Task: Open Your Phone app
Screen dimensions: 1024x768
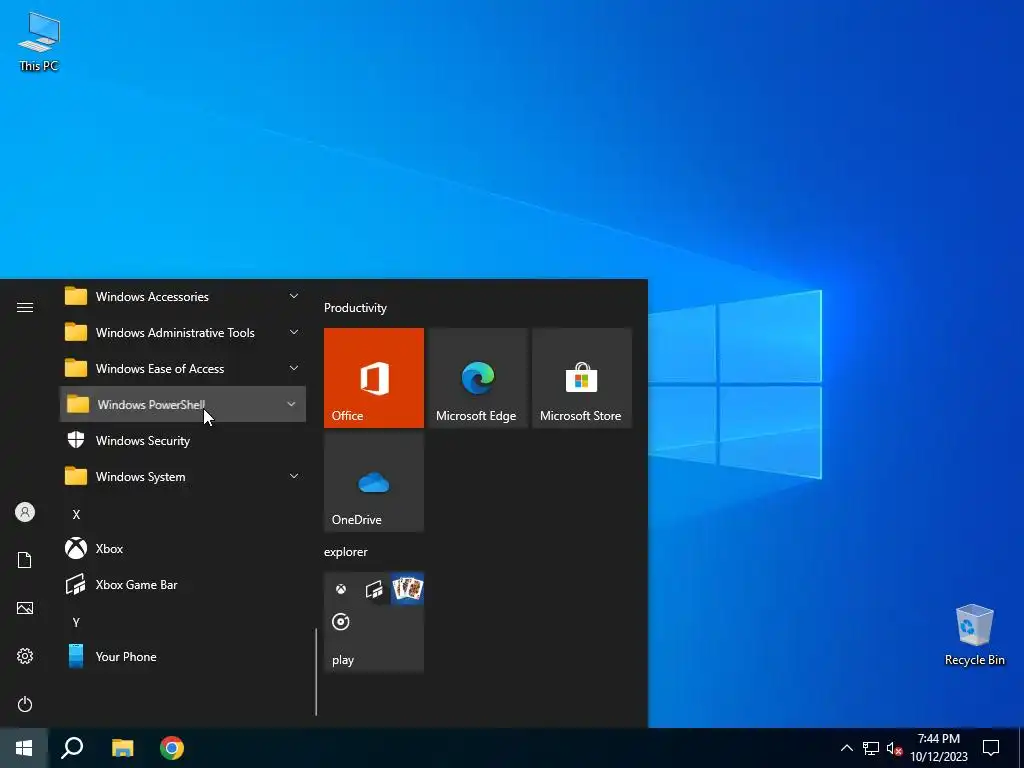Action: (183, 656)
